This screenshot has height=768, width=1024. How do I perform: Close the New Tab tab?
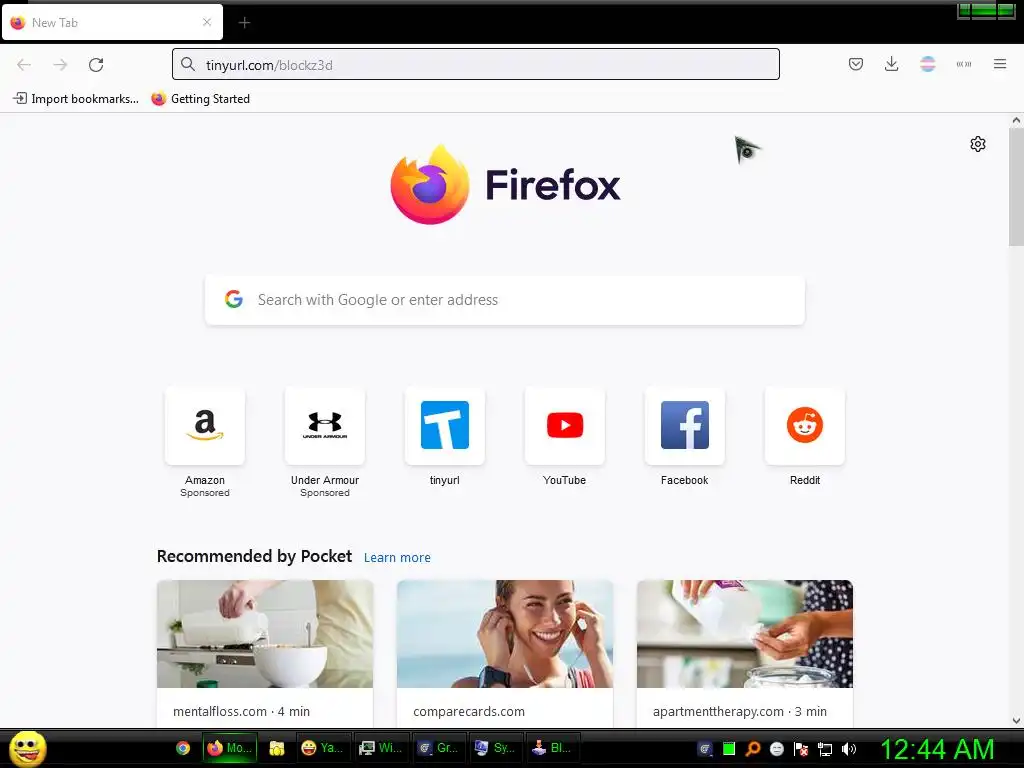tap(207, 22)
